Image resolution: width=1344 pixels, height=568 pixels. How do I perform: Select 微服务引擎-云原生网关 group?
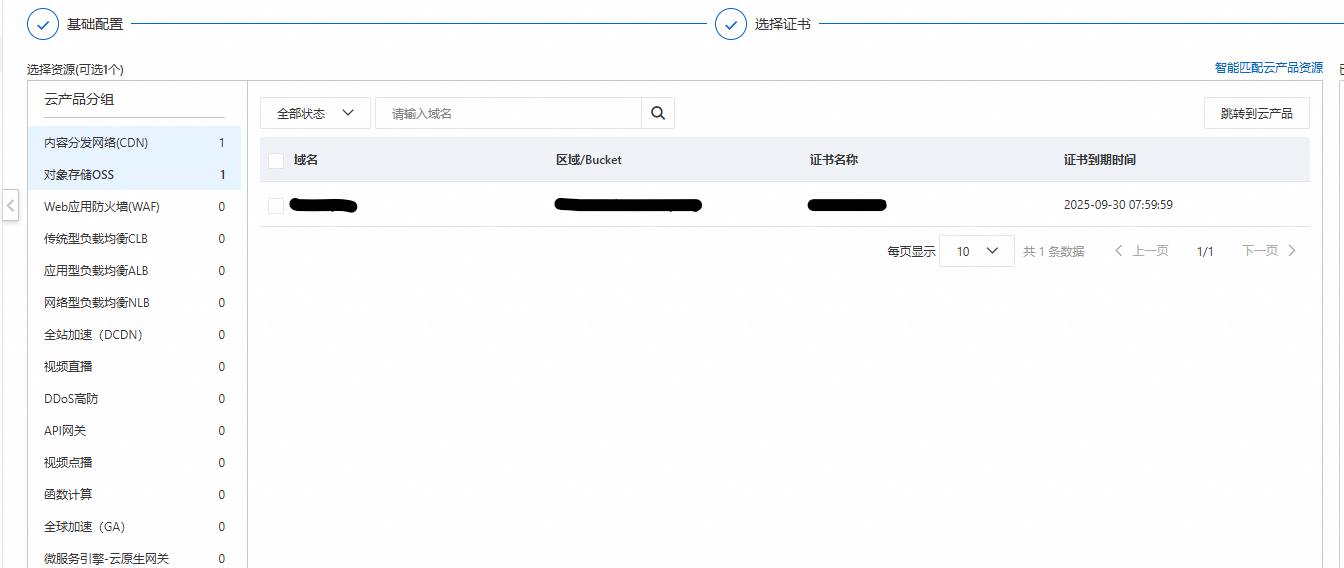134,557
